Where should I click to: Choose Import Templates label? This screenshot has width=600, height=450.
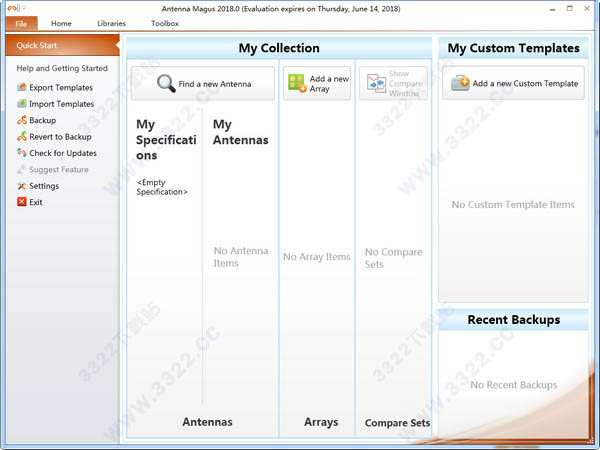pyautogui.click(x=62, y=104)
